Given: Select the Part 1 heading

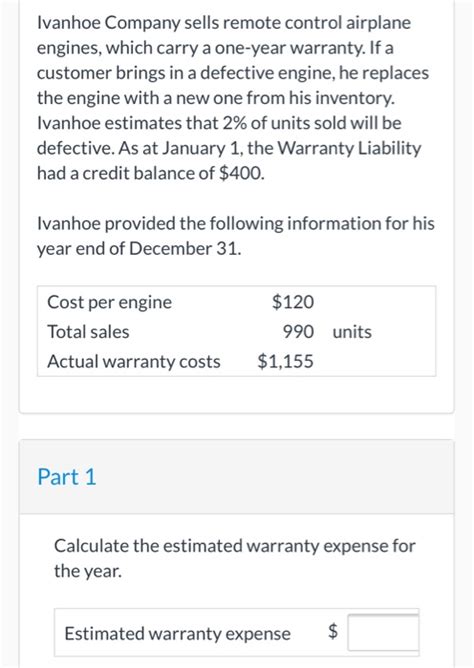Looking at the screenshot, I should pyautogui.click(x=66, y=477).
